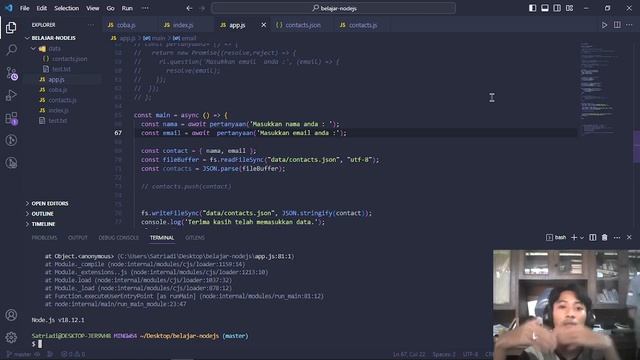Image resolution: width=640 pixels, height=360 pixels.
Task: Open the Manage gear icon
Action: [x=11, y=337]
